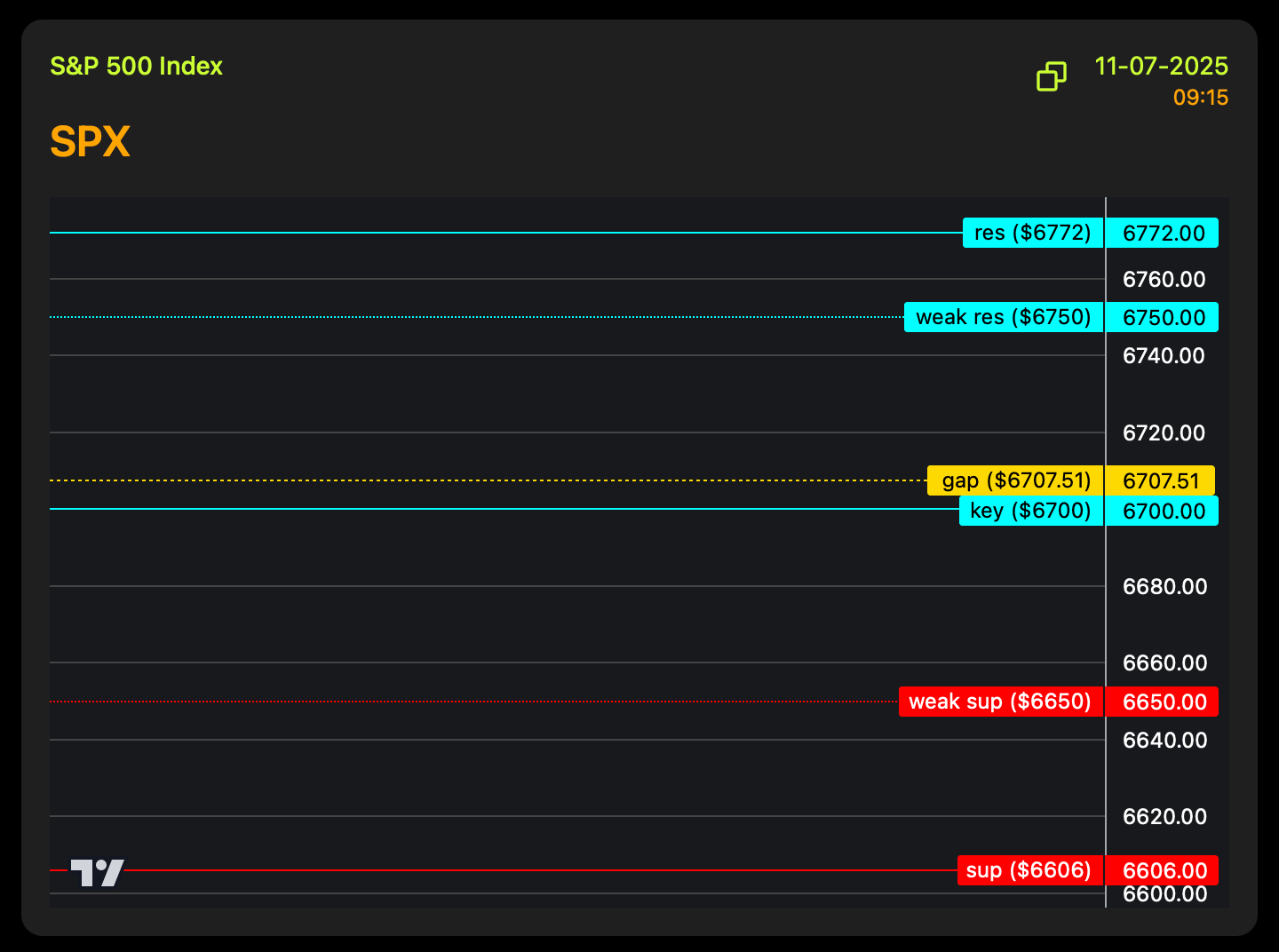The height and width of the screenshot is (952, 1279).
Task: Click the 6650.00 red price tag
Action: click(x=1163, y=702)
